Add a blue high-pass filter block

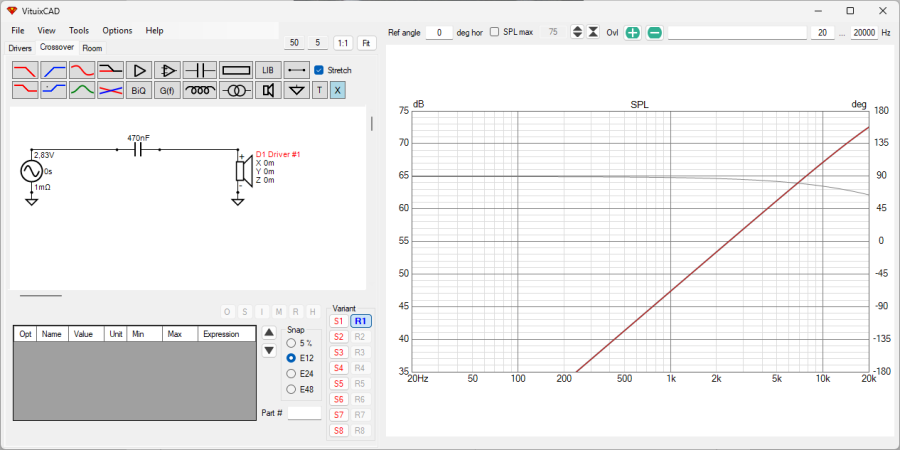click(x=53, y=71)
